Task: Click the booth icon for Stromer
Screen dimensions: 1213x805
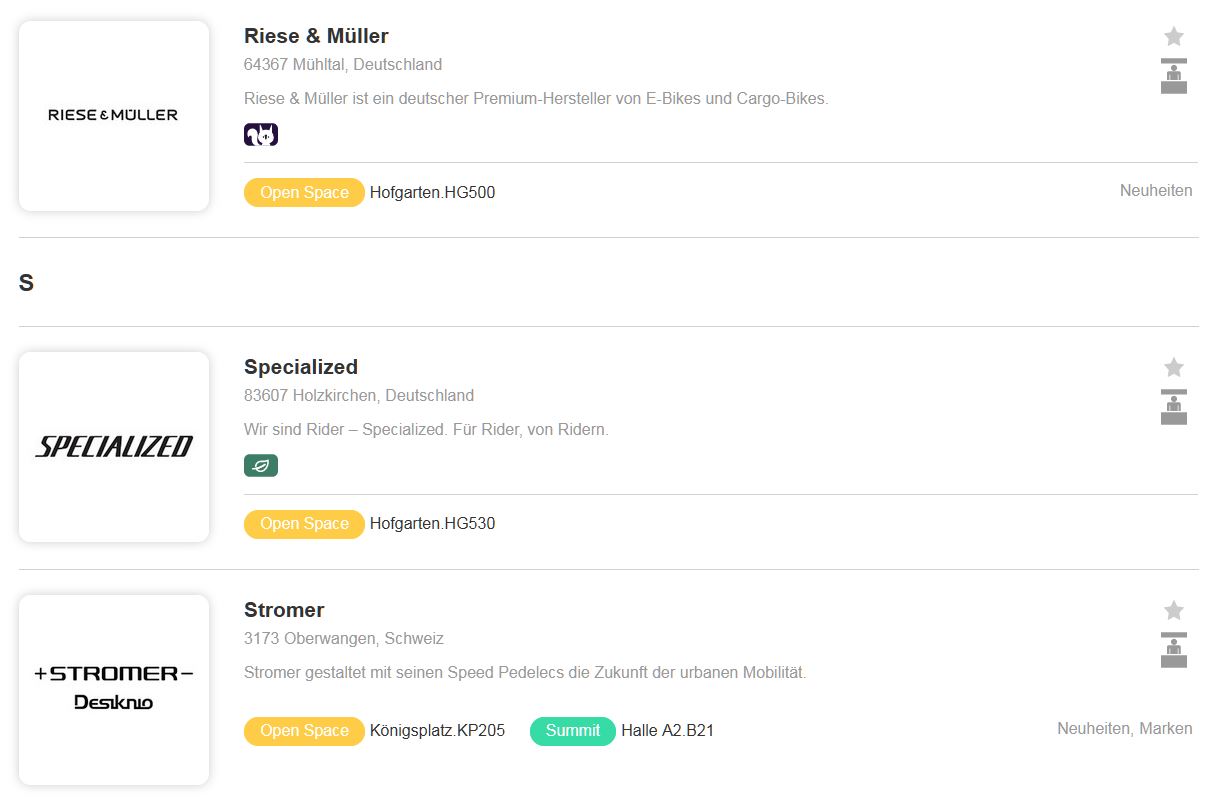Action: coord(1174,650)
